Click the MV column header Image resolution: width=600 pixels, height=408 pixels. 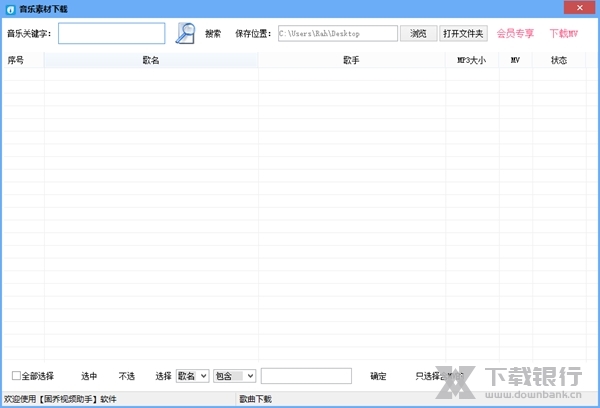tap(515, 60)
